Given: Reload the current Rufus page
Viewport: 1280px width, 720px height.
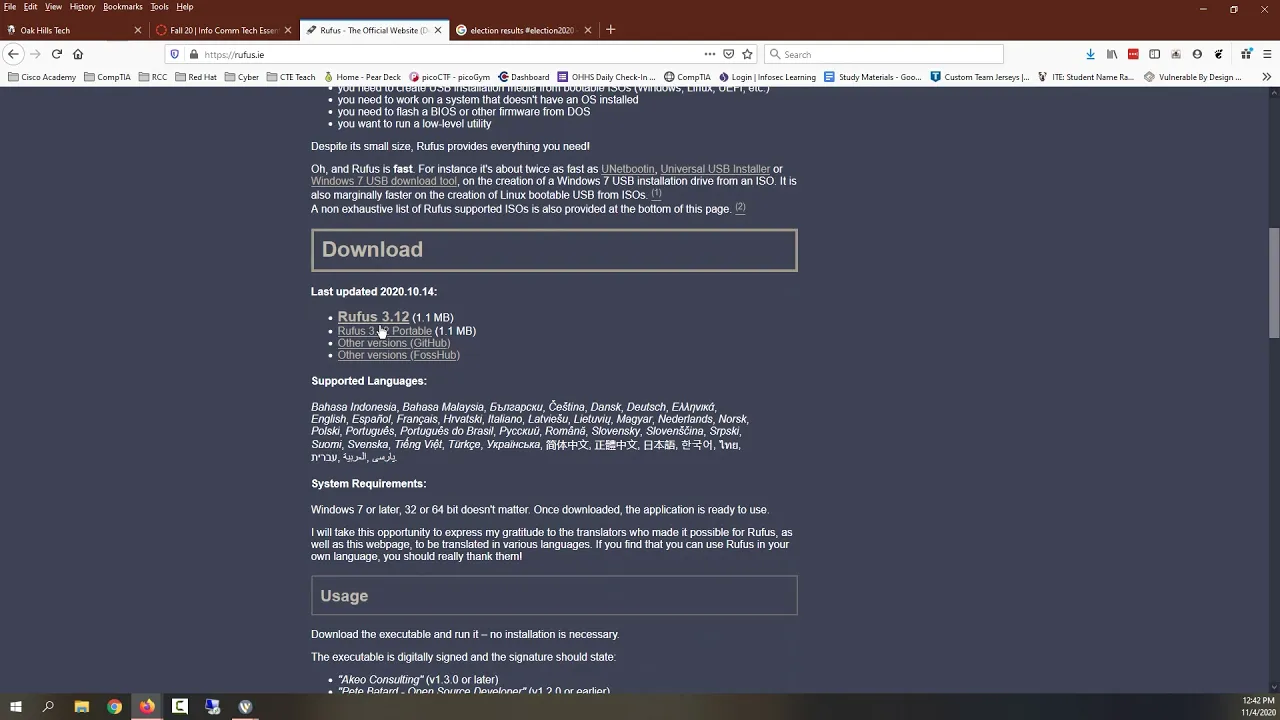Looking at the screenshot, I should pos(57,54).
